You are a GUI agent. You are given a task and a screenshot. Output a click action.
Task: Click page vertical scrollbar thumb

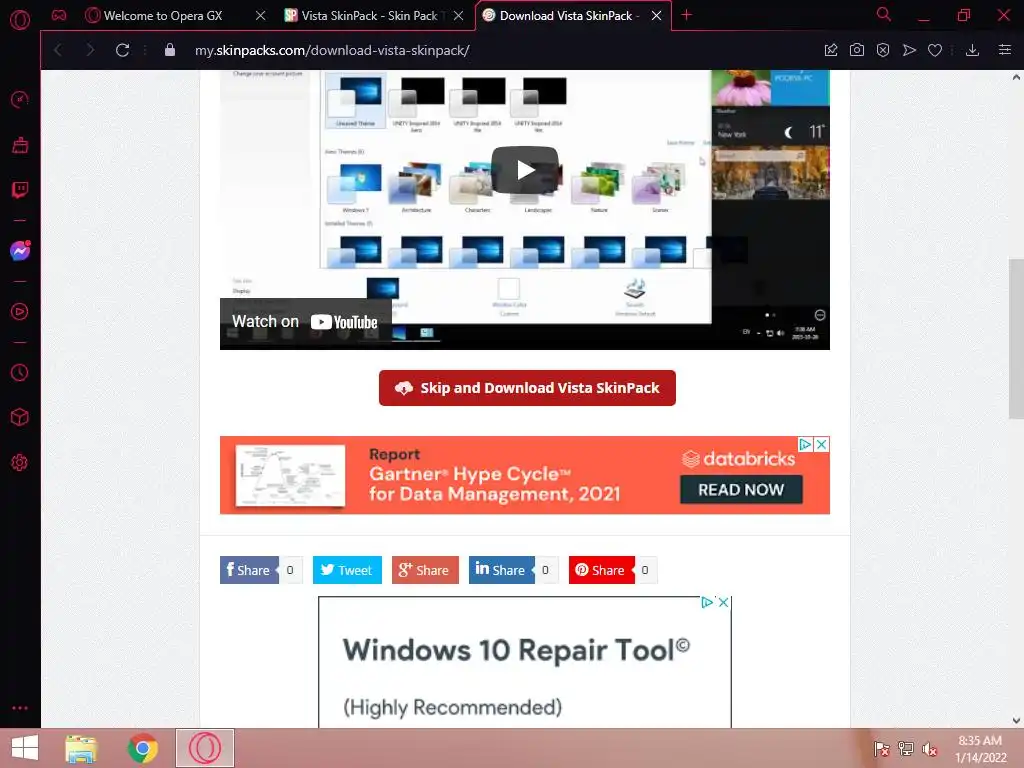coord(1016,339)
